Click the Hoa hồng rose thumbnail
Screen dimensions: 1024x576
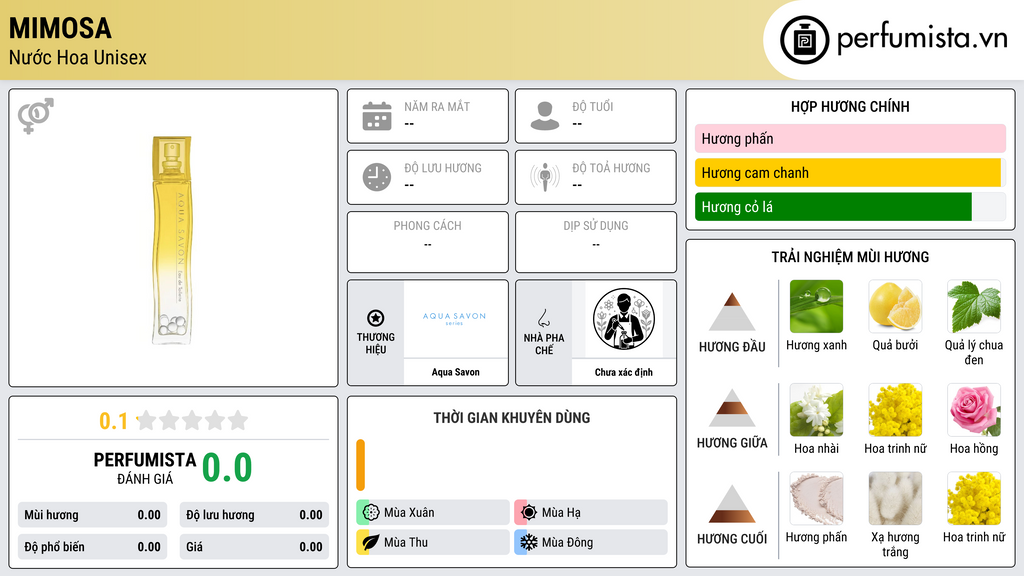pyautogui.click(x=974, y=409)
